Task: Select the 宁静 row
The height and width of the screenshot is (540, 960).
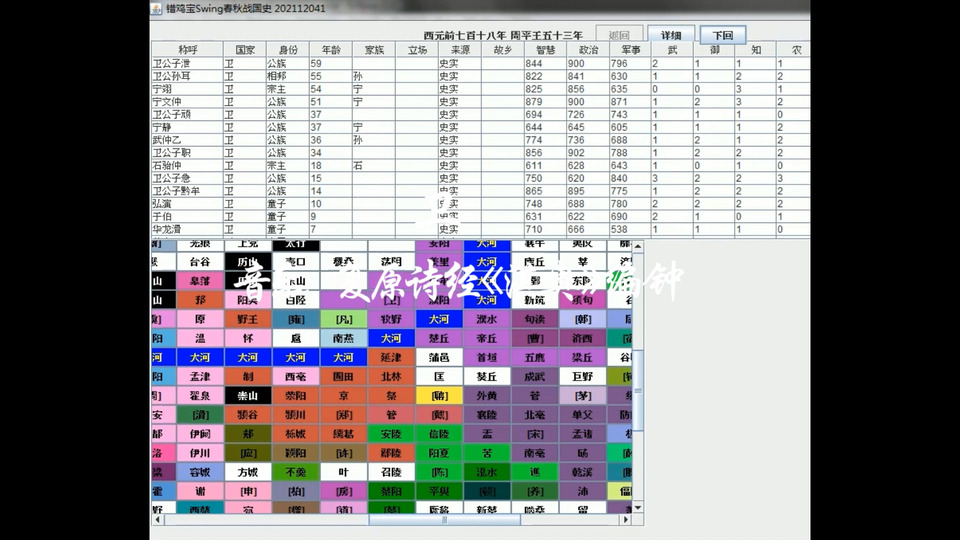Action: click(x=481, y=127)
